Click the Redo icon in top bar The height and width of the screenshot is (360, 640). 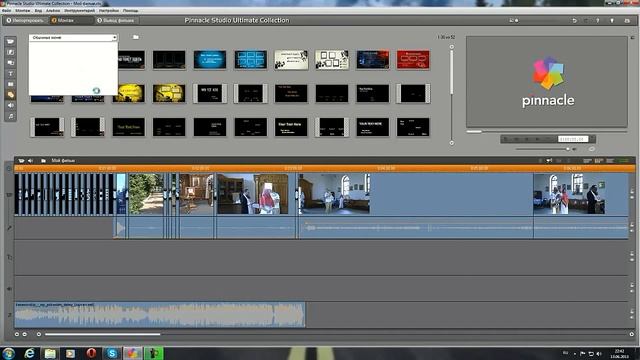[x=586, y=20]
